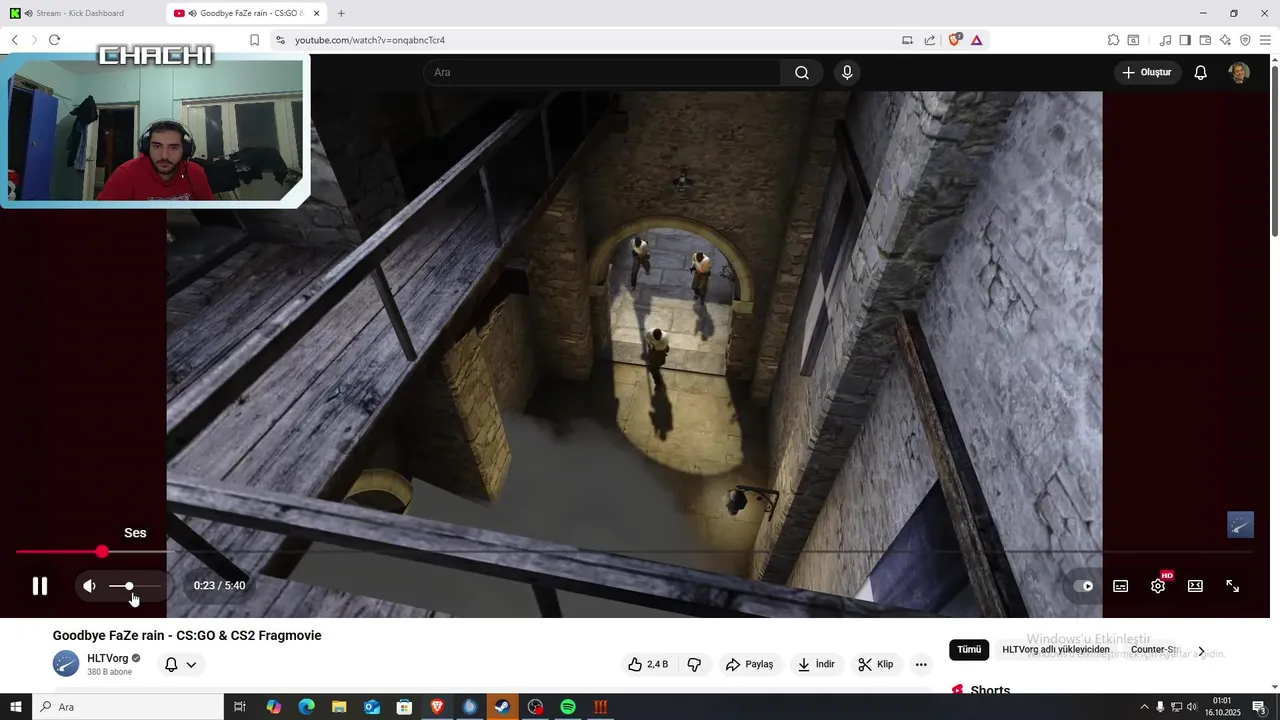This screenshot has width=1280, height=720.
Task: Open the Oluştur create menu
Action: pyautogui.click(x=1147, y=72)
